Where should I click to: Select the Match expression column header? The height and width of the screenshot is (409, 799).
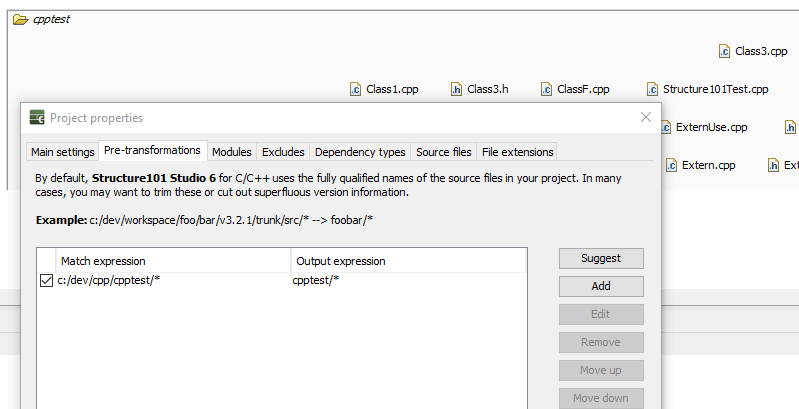[x=173, y=261]
